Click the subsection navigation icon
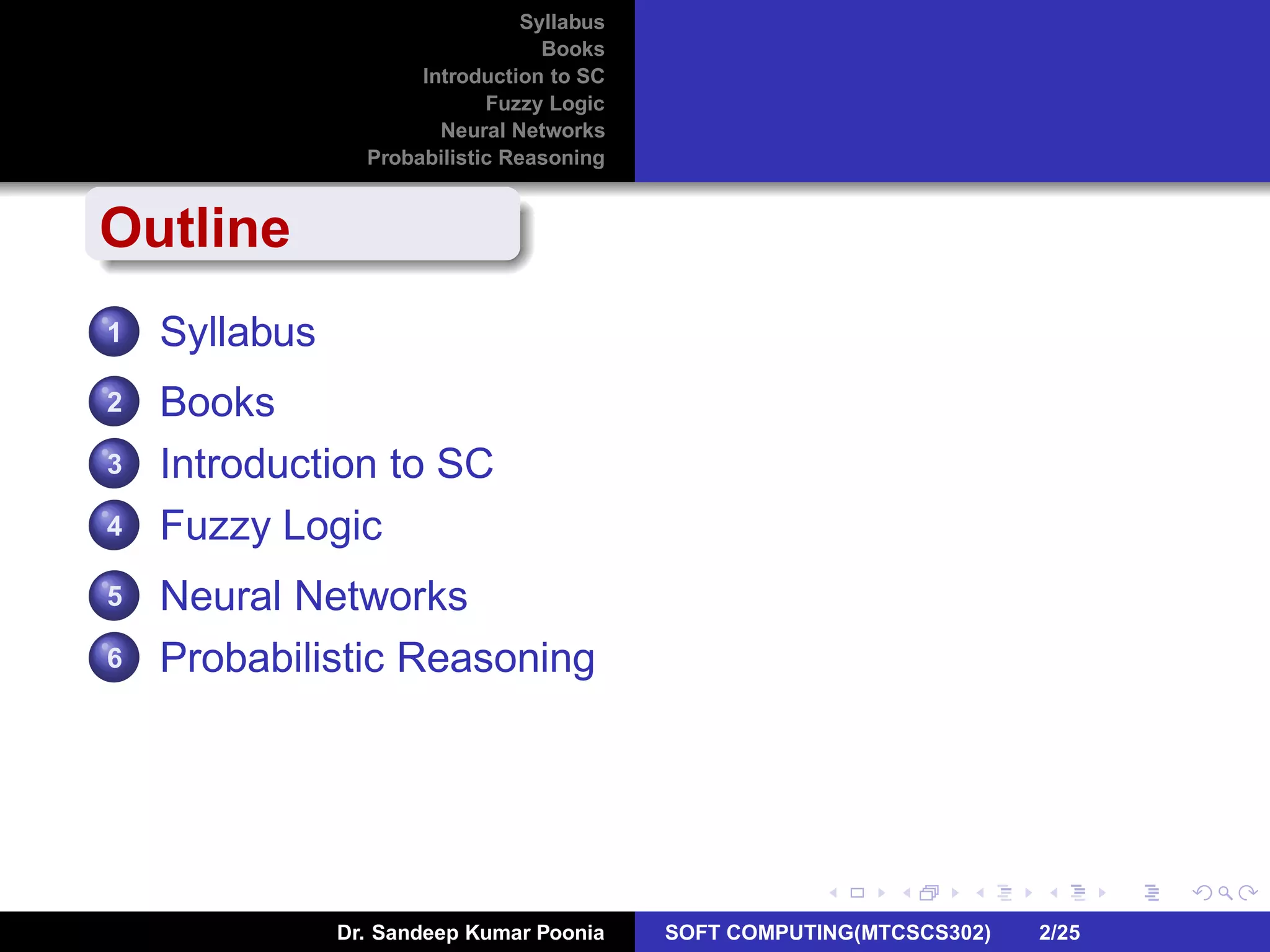The height and width of the screenshot is (952, 1270). pyautogui.click(x=1005, y=892)
